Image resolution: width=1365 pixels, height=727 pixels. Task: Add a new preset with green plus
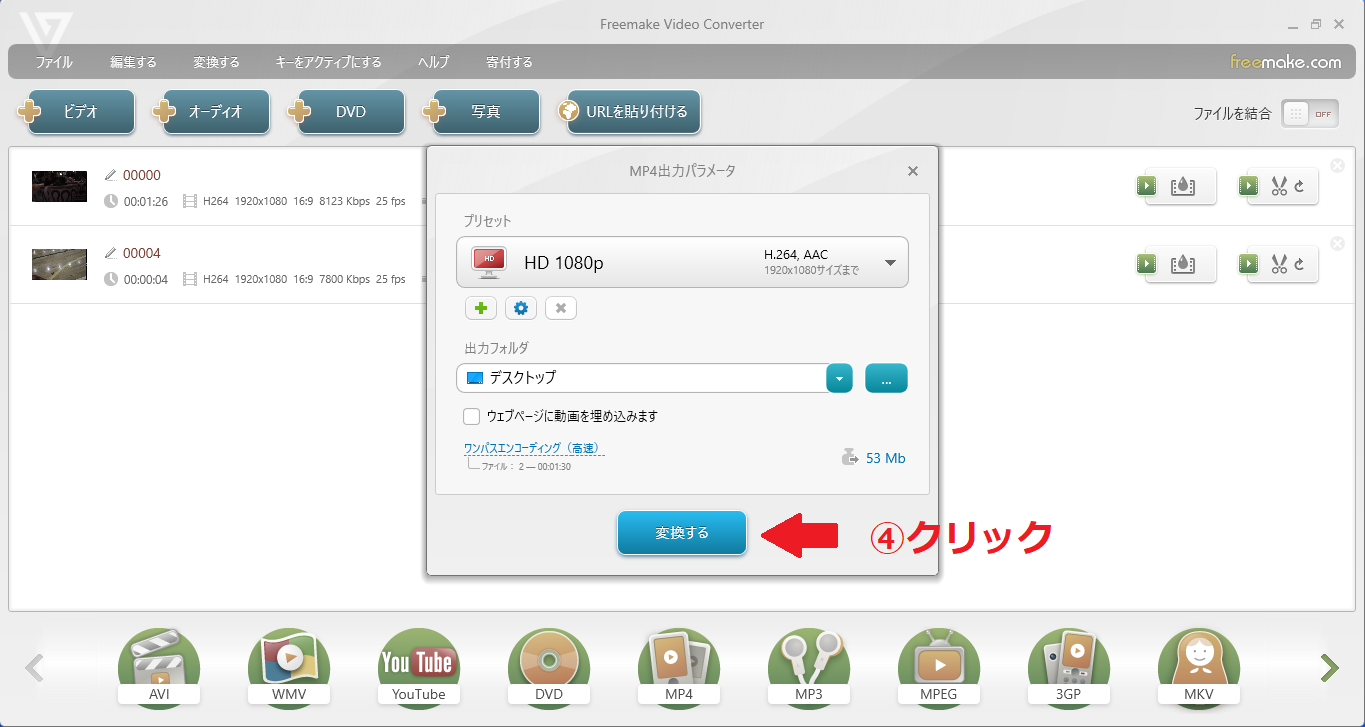(481, 308)
